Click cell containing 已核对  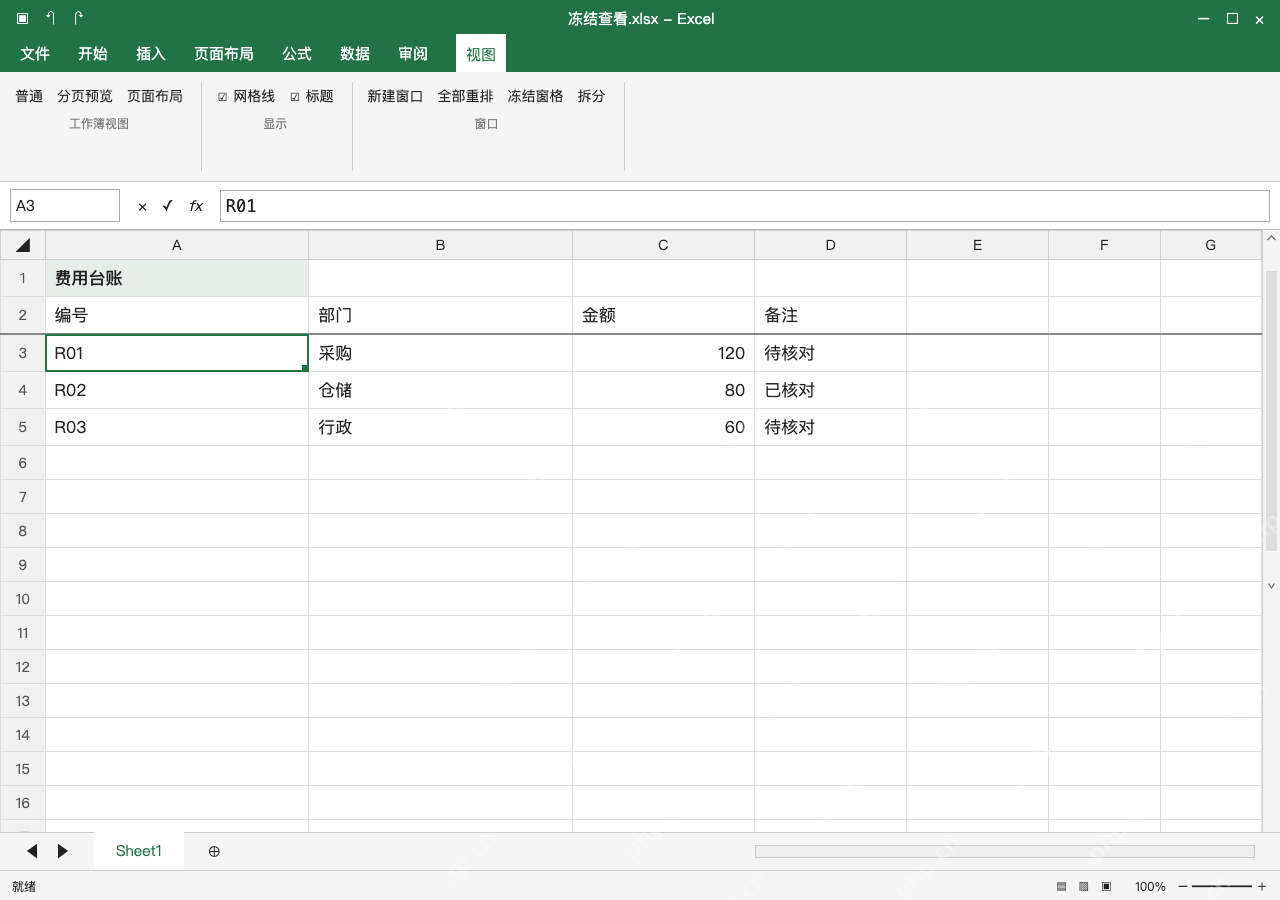point(830,390)
